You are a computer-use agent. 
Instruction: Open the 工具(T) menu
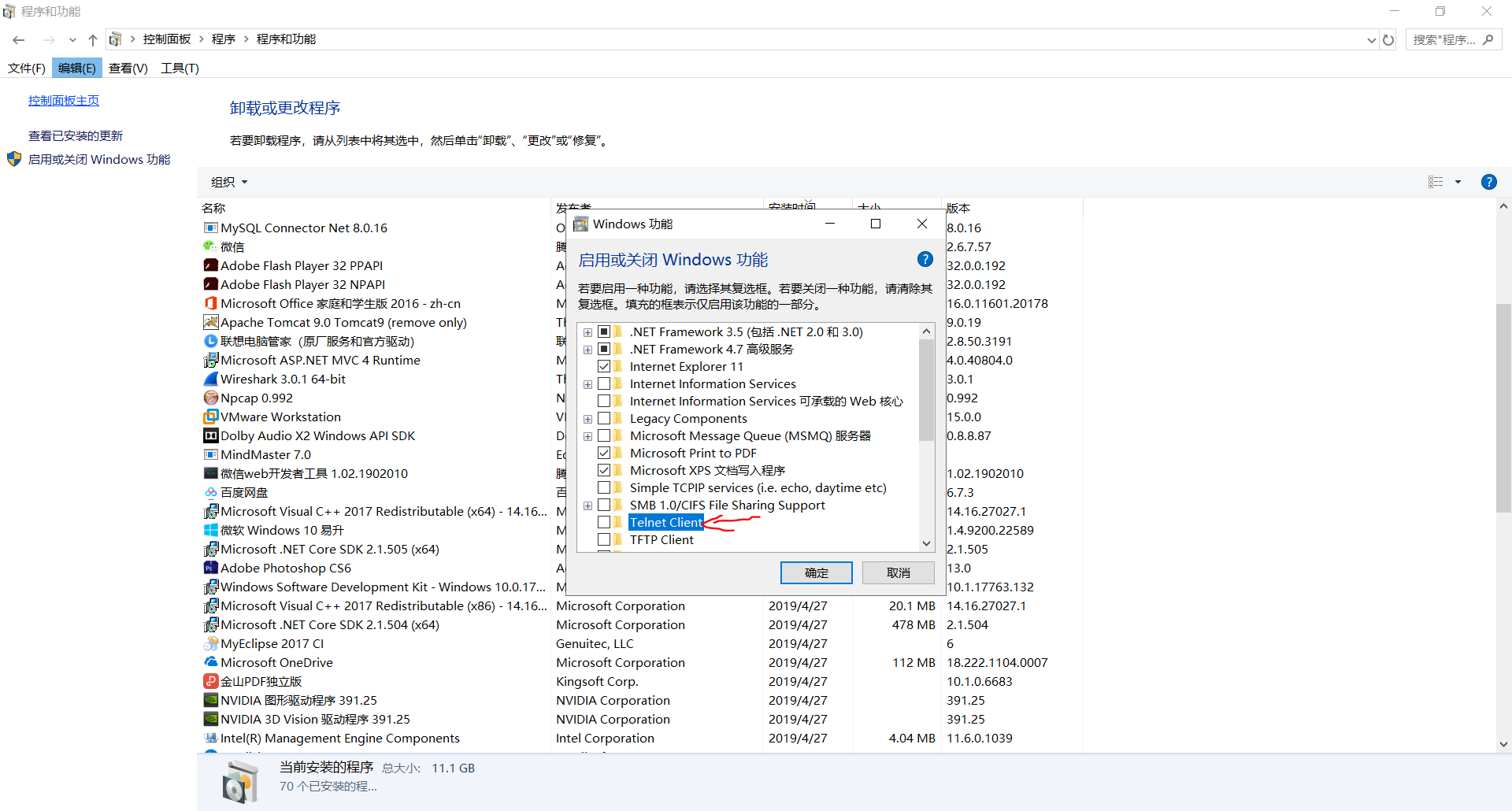pos(180,69)
